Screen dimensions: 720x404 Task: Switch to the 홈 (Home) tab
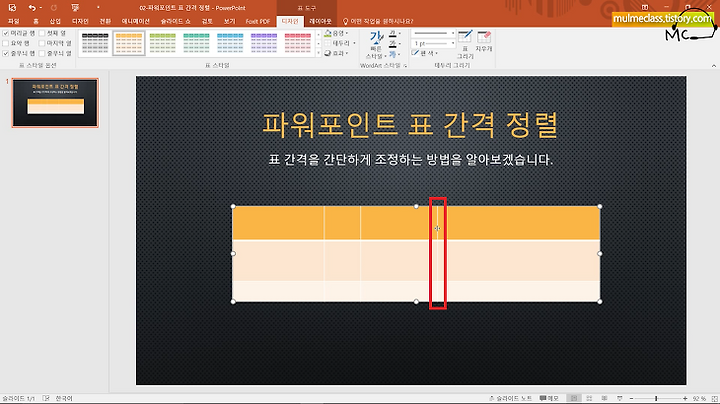tap(36, 21)
